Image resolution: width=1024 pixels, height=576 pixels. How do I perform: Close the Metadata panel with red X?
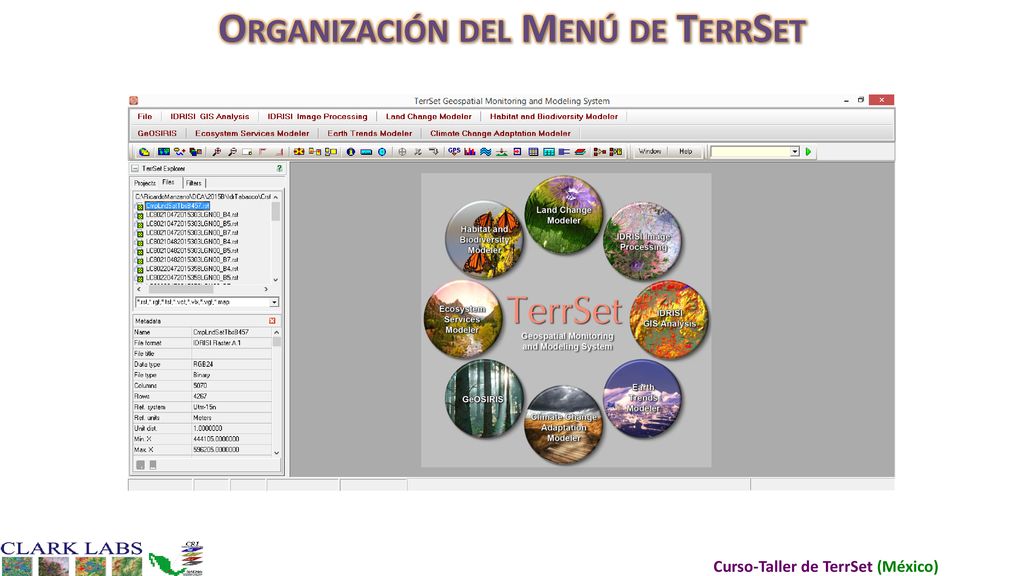(272, 321)
